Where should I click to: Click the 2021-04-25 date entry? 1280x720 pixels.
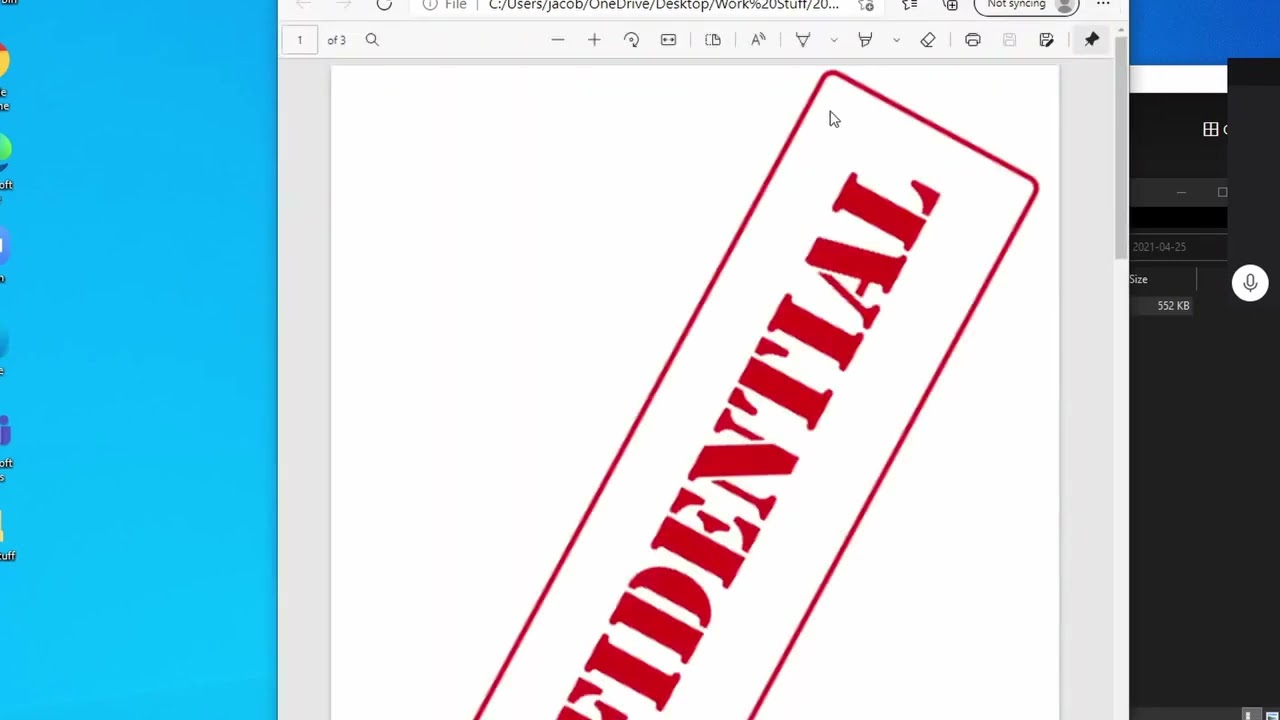1159,247
